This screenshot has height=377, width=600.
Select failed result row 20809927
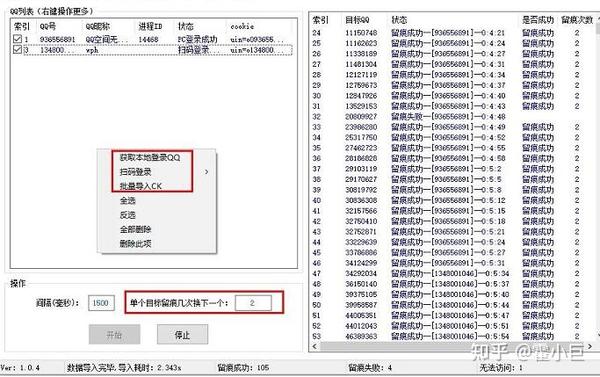(452, 116)
